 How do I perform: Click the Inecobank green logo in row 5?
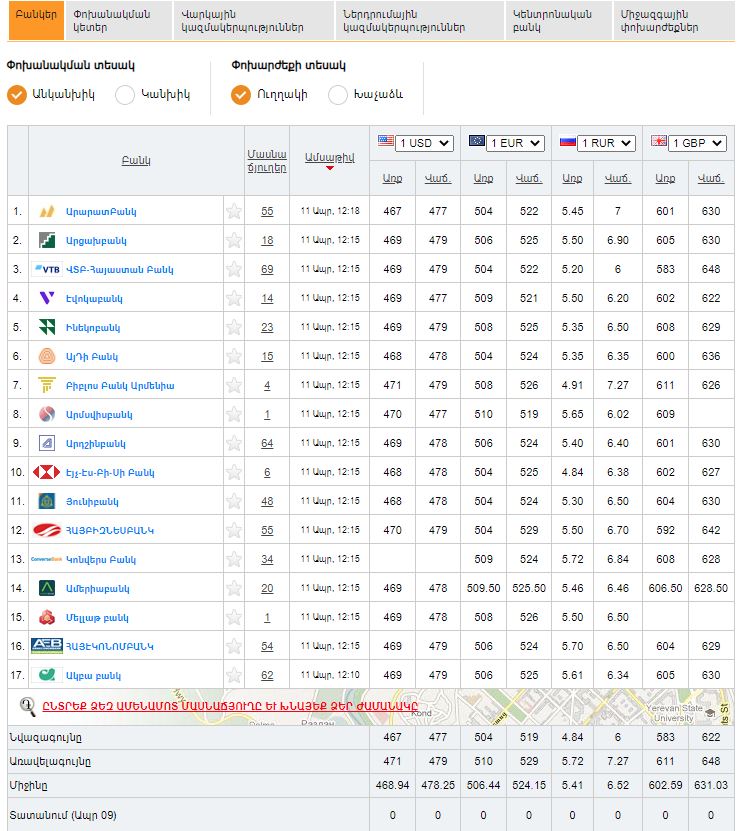coord(47,328)
